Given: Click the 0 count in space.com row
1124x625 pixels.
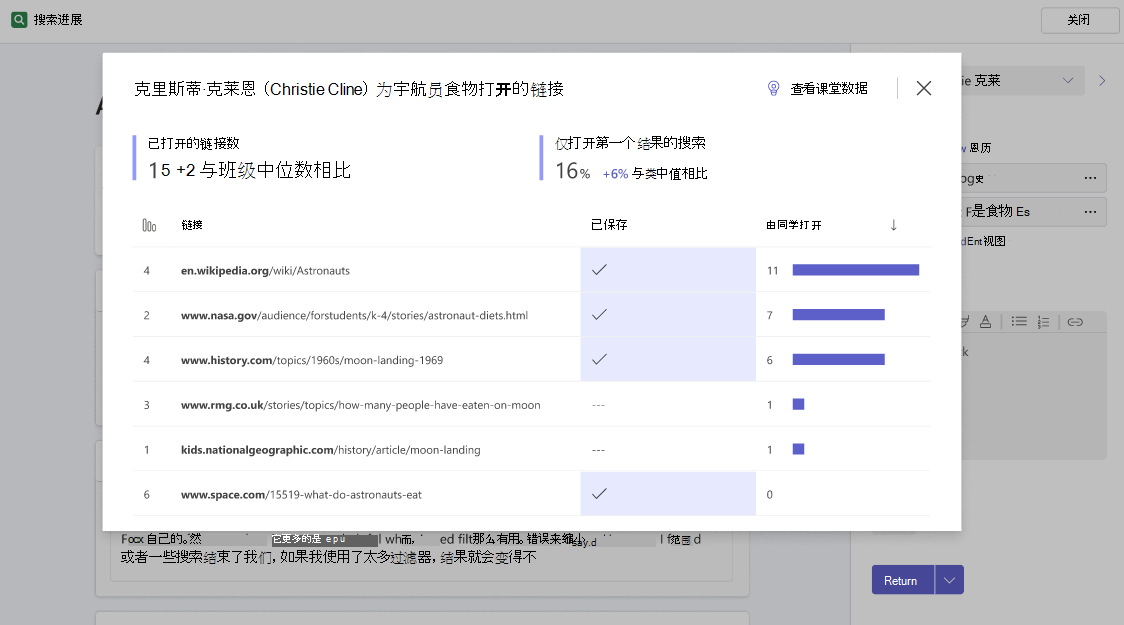Looking at the screenshot, I should (x=769, y=495).
